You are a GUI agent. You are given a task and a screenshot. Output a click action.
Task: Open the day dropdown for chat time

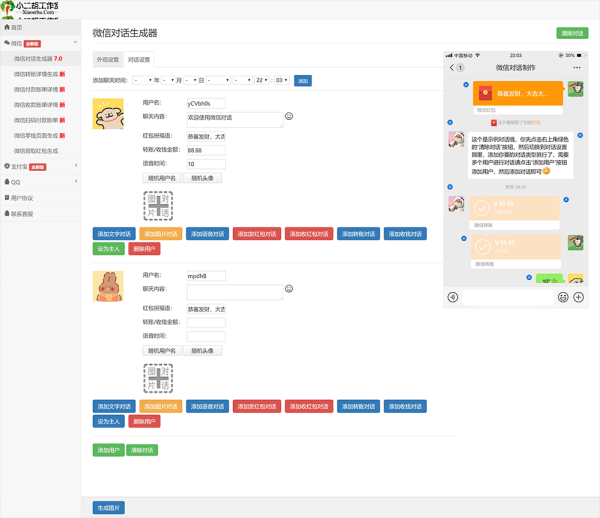click(191, 80)
